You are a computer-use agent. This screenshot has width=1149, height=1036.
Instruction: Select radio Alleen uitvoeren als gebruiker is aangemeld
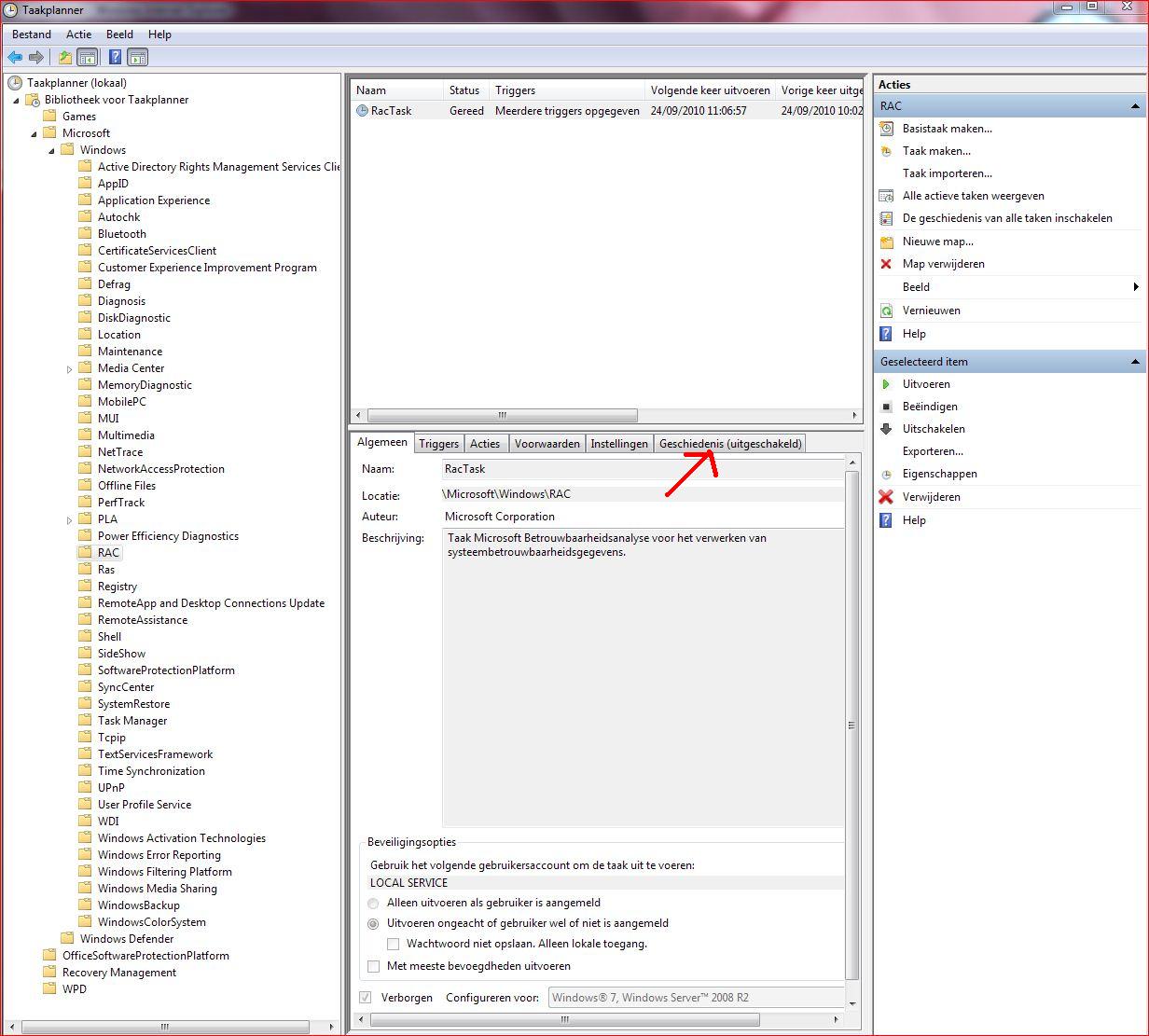point(374,904)
